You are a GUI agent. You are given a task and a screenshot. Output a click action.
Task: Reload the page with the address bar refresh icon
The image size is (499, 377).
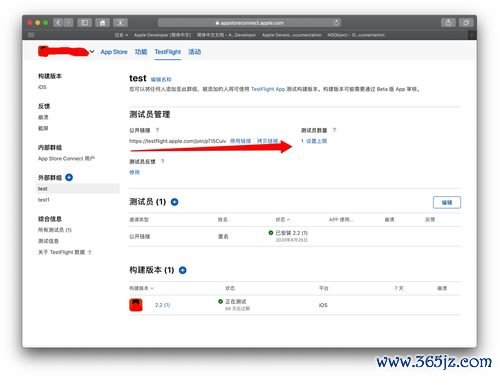pyautogui.click(x=336, y=23)
